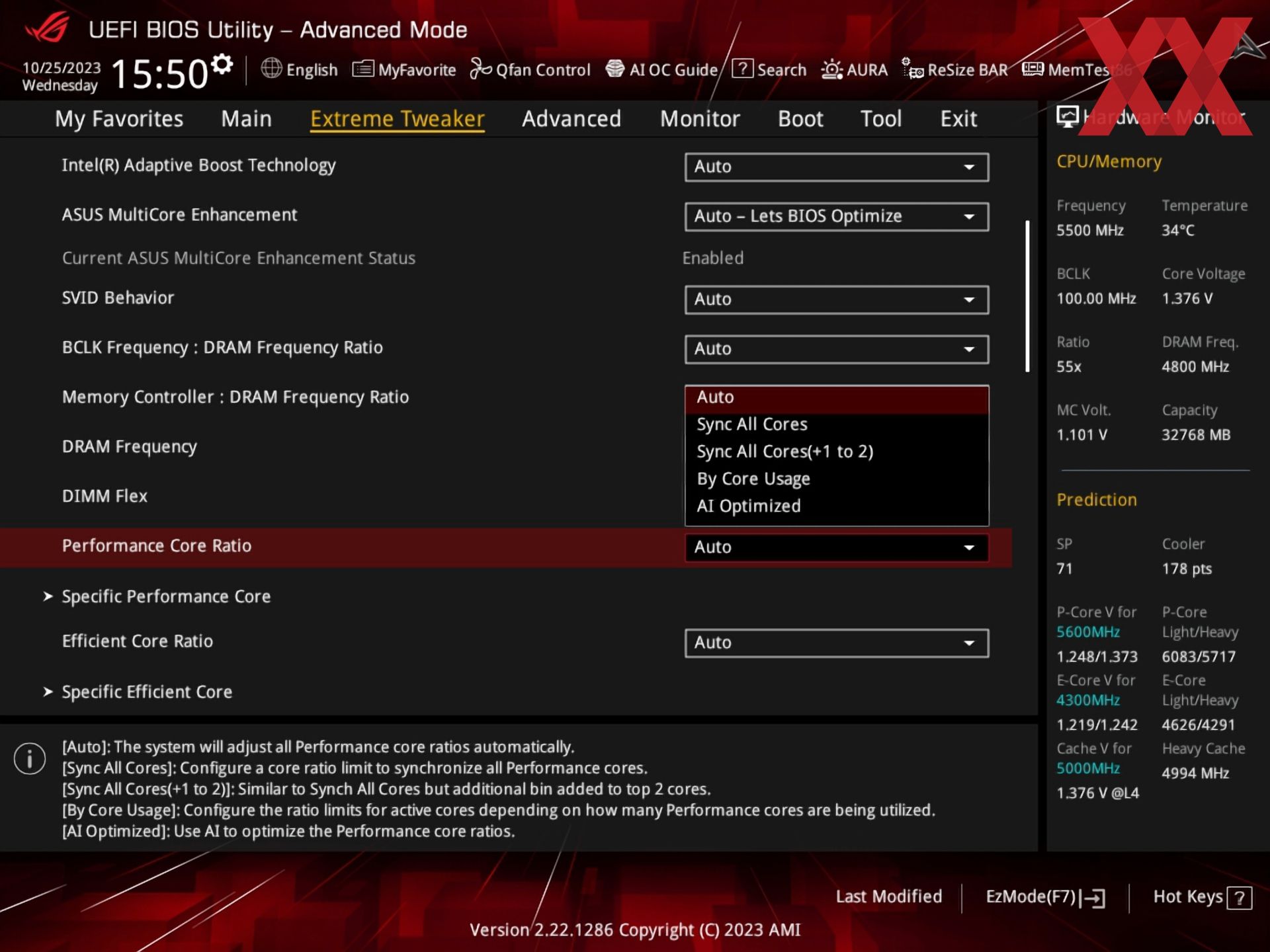Click the Search question mark icon

tap(742, 68)
